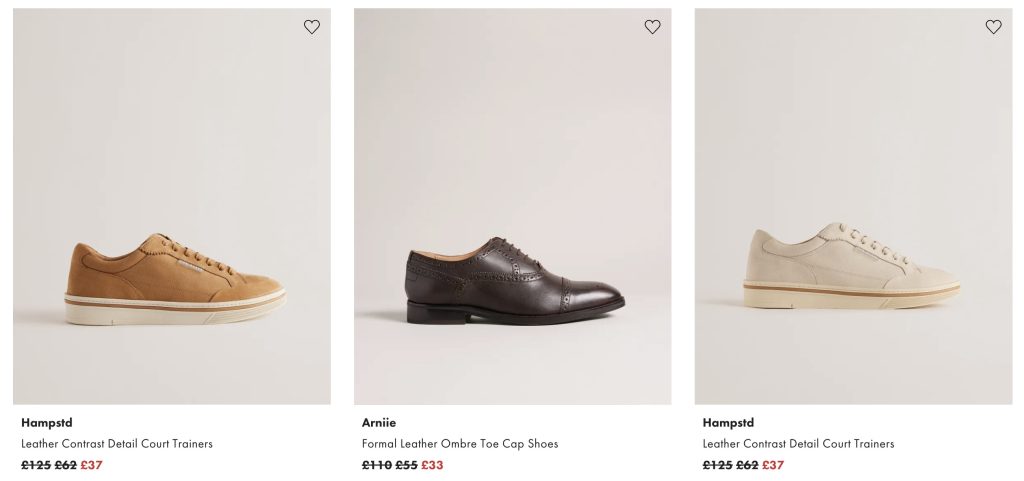Click the Hampstd name under the tan trainer
This screenshot has width=1024, height=481.
pos(47,423)
